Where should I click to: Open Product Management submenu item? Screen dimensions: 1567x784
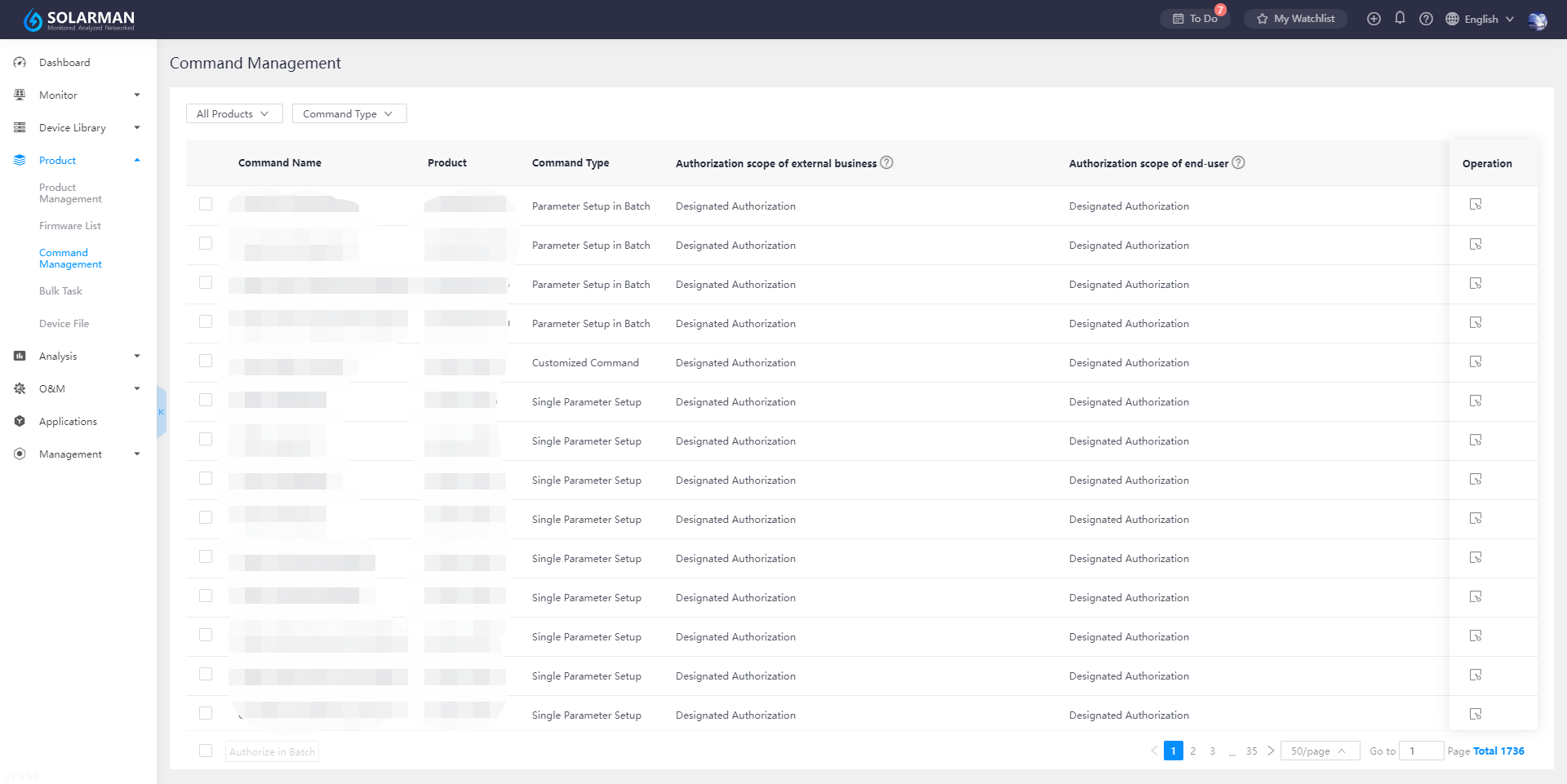tap(70, 193)
